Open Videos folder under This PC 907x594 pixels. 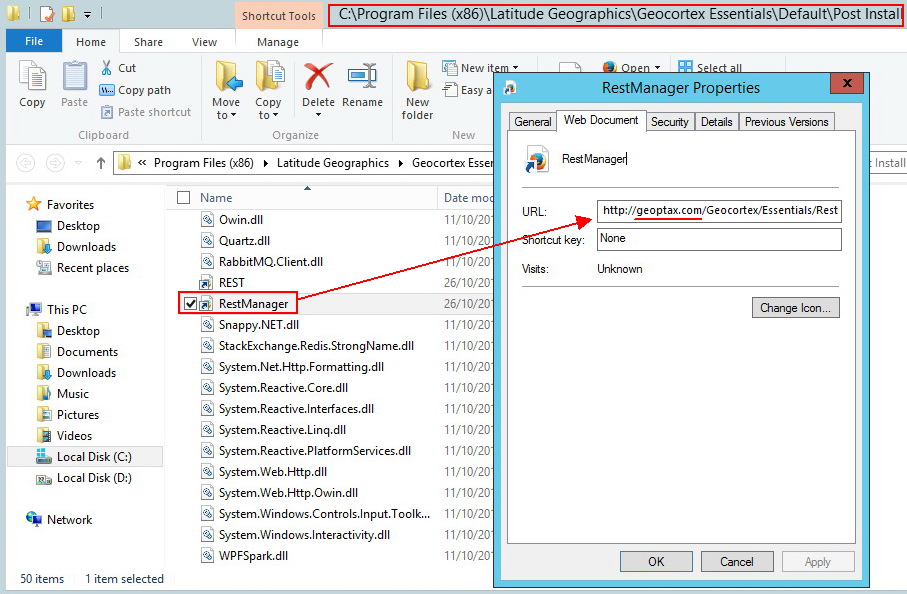(74, 436)
